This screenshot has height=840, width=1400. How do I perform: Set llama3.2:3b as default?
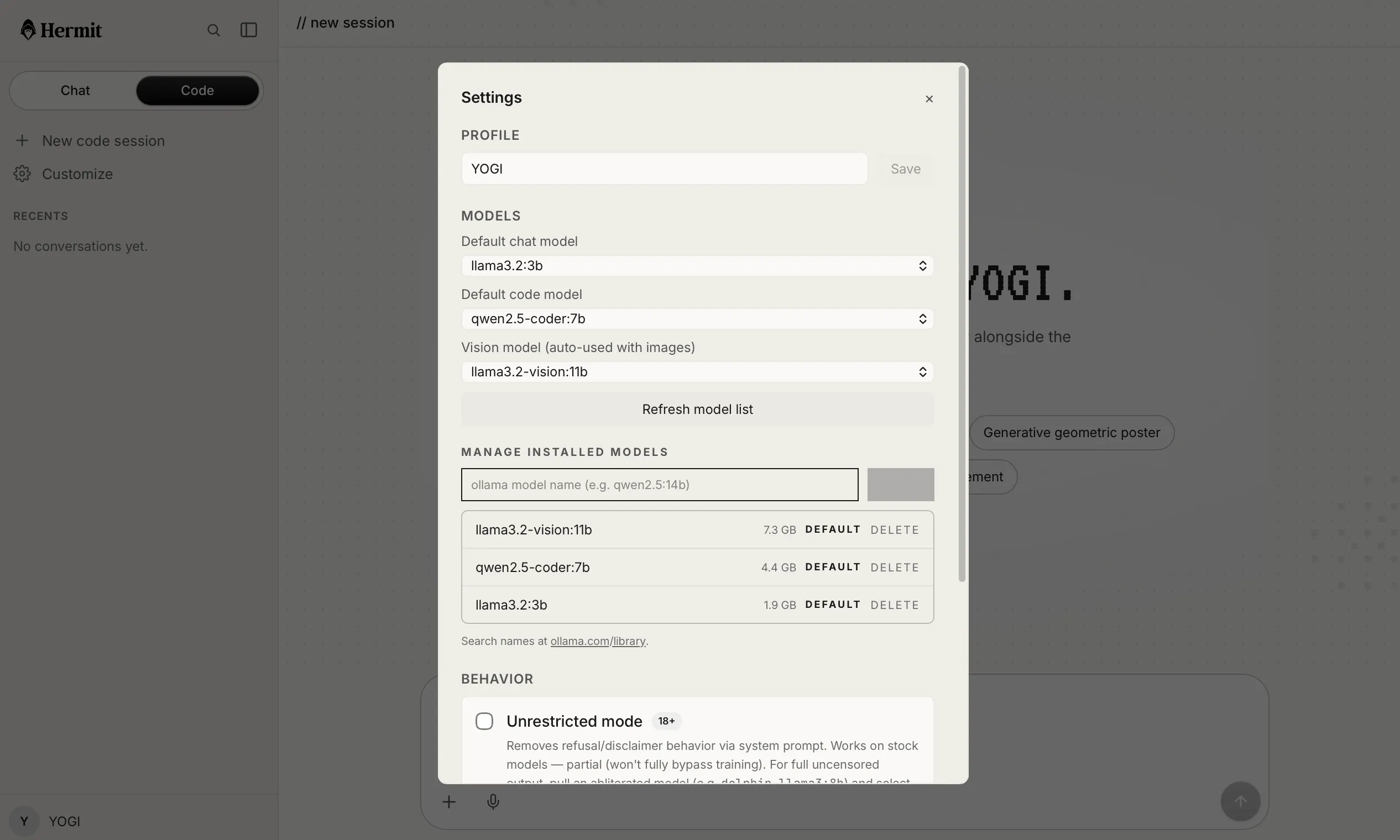tap(833, 605)
